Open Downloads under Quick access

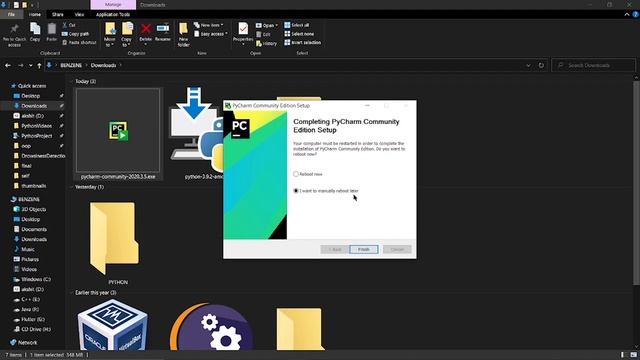[x=34, y=106]
